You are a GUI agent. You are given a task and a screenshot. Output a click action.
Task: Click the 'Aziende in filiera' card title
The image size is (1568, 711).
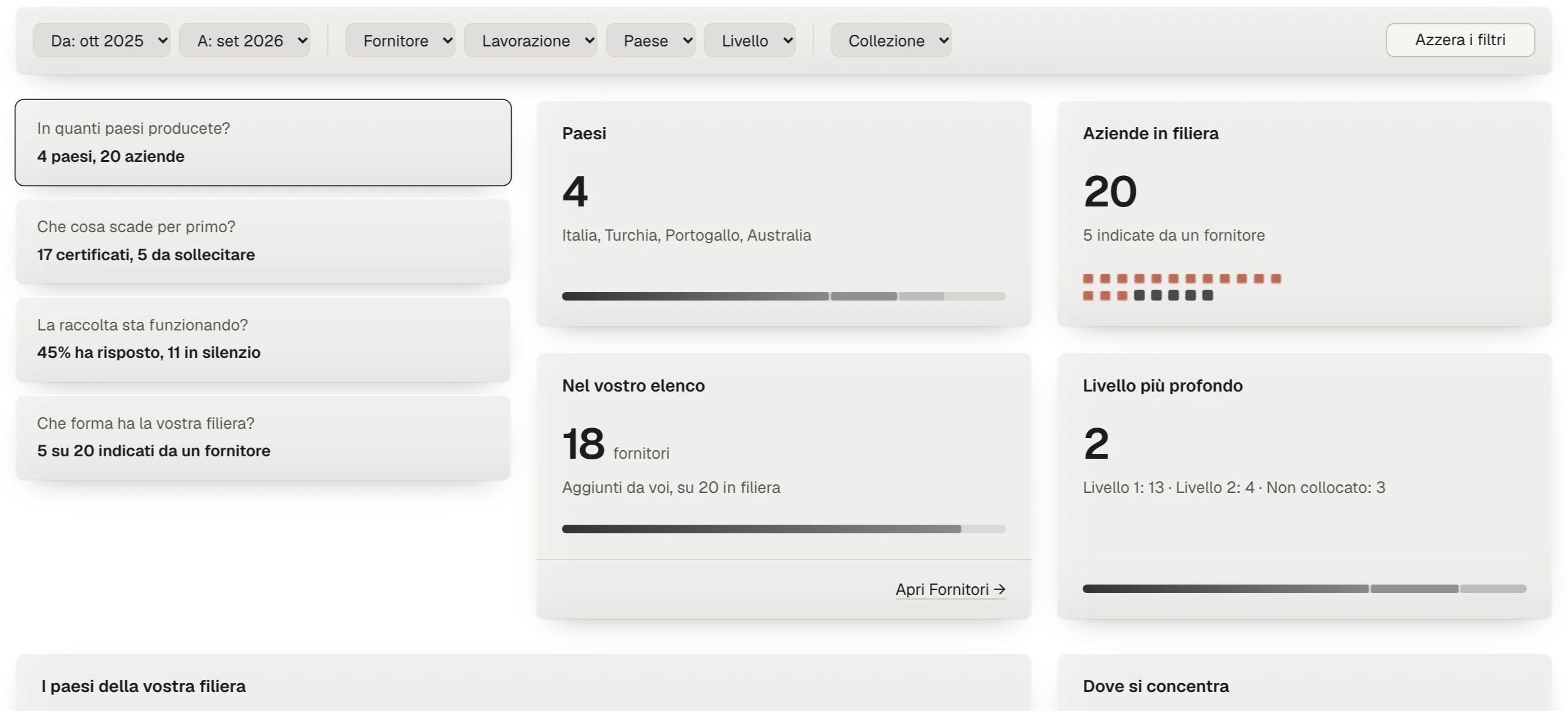(x=1150, y=133)
